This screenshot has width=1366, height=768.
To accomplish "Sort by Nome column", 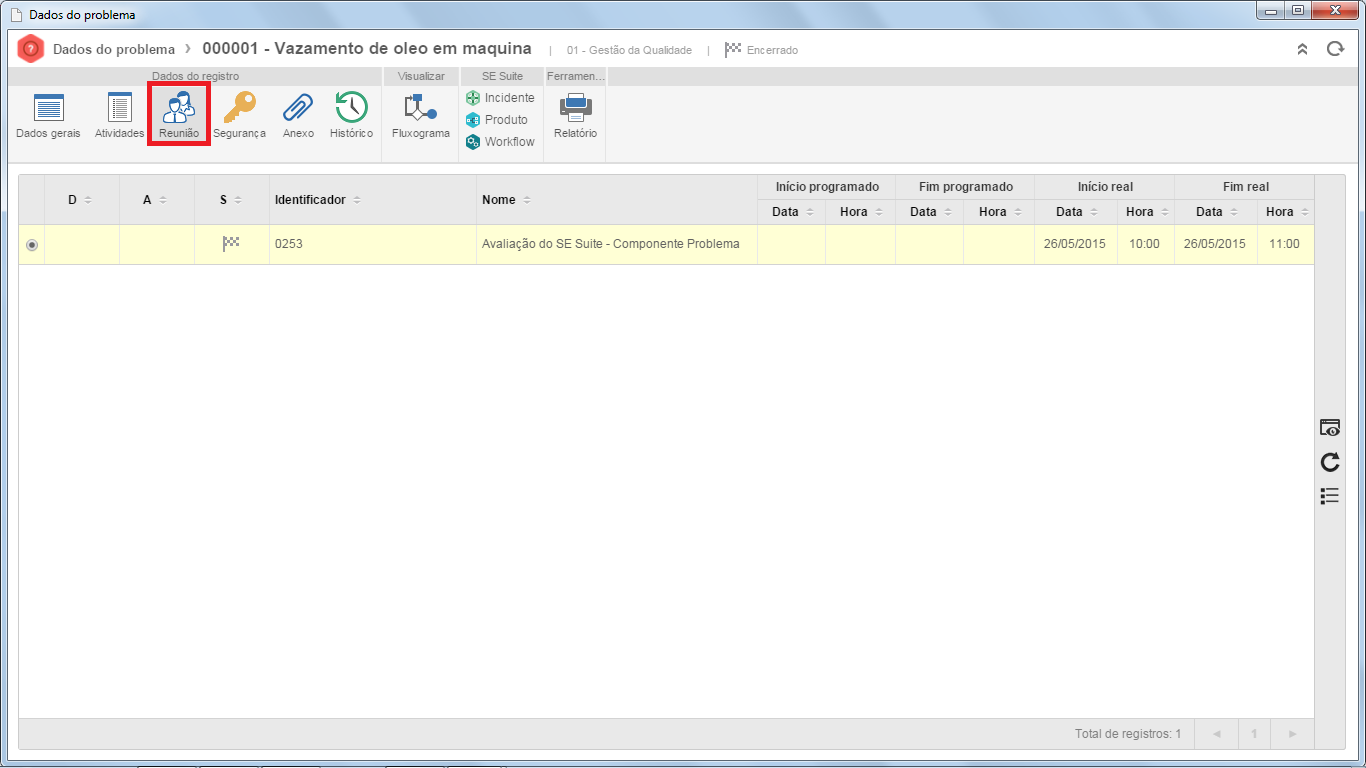I will pyautogui.click(x=506, y=200).
